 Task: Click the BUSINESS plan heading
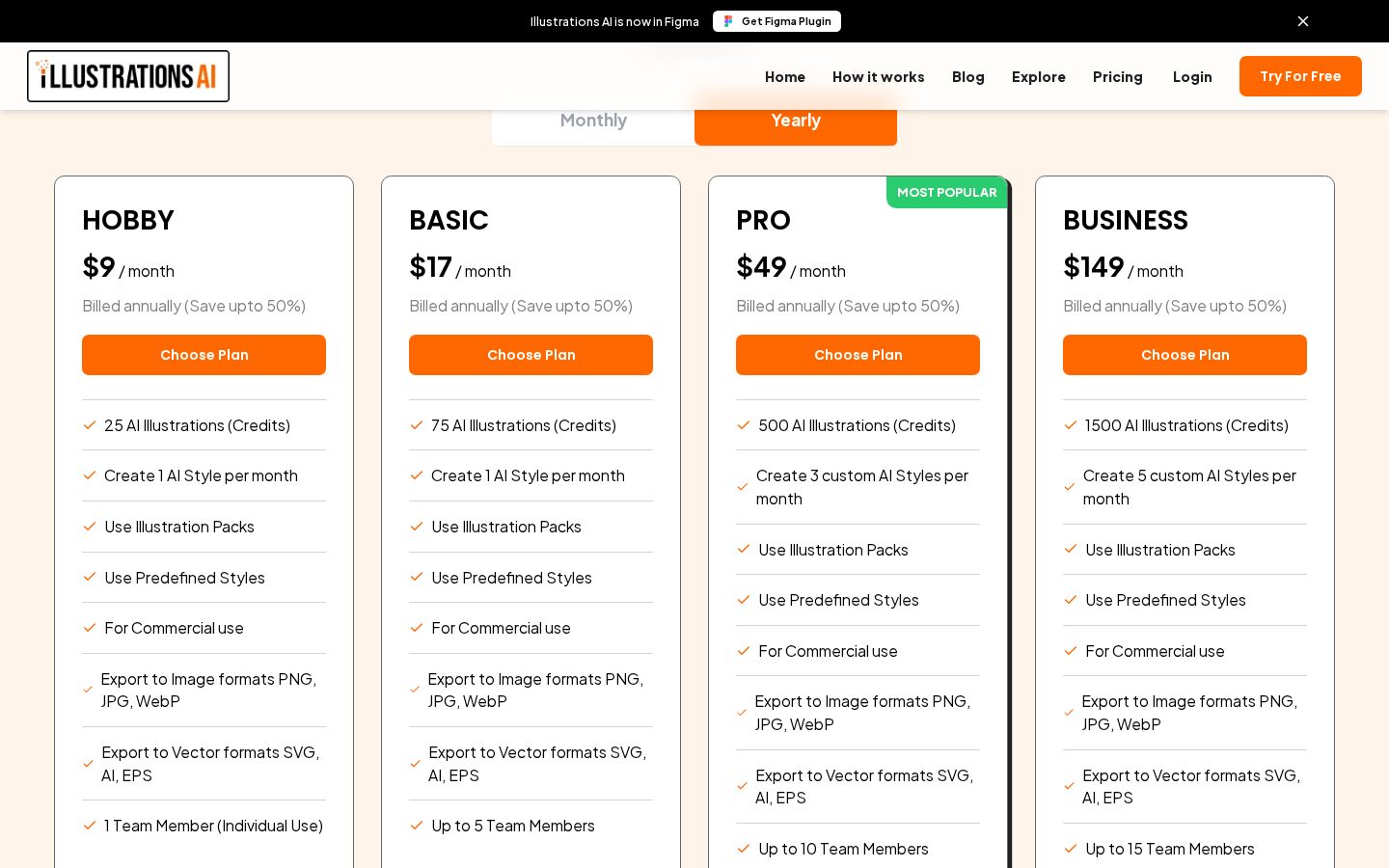(1126, 221)
